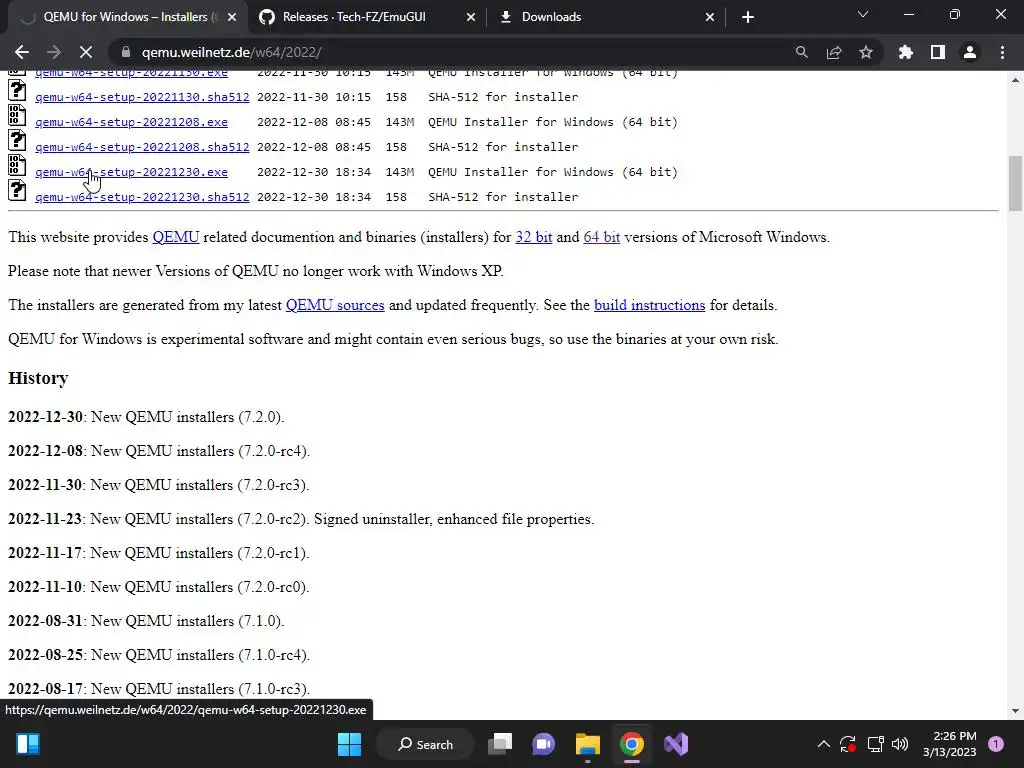1024x768 pixels.
Task: Click the 2022-12-30 history entry
Action: [146, 417]
